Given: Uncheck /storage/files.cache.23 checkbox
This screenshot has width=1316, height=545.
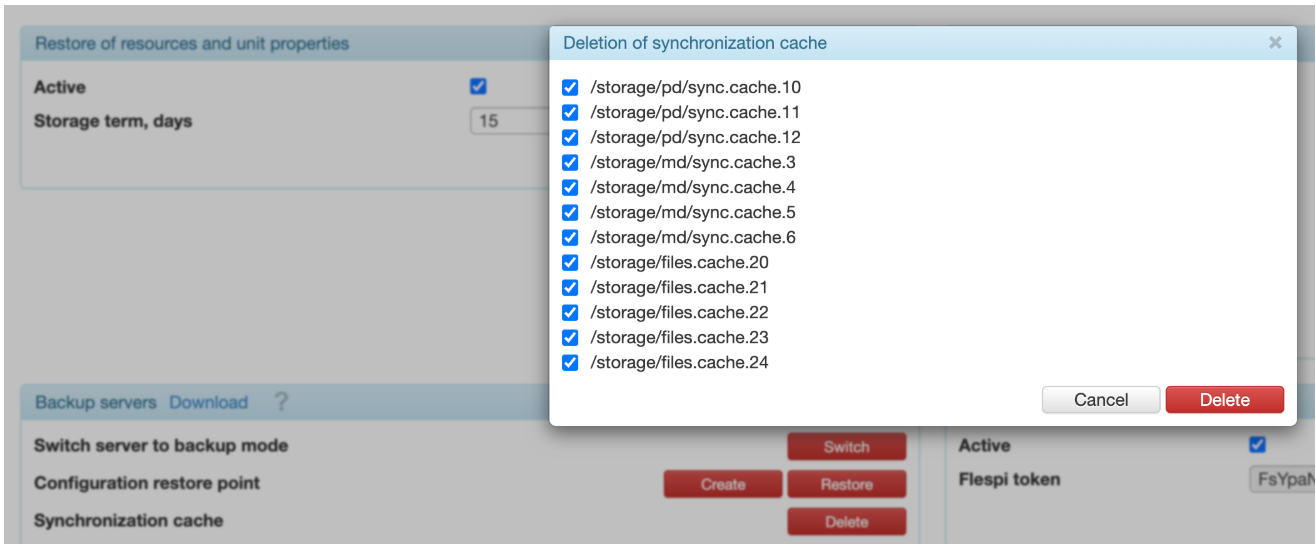Looking at the screenshot, I should point(570,338).
